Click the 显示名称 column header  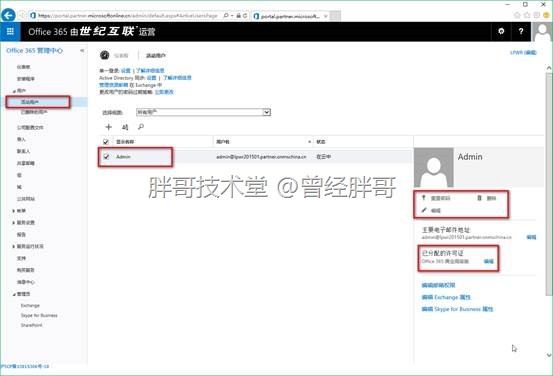pyautogui.click(x=125, y=142)
